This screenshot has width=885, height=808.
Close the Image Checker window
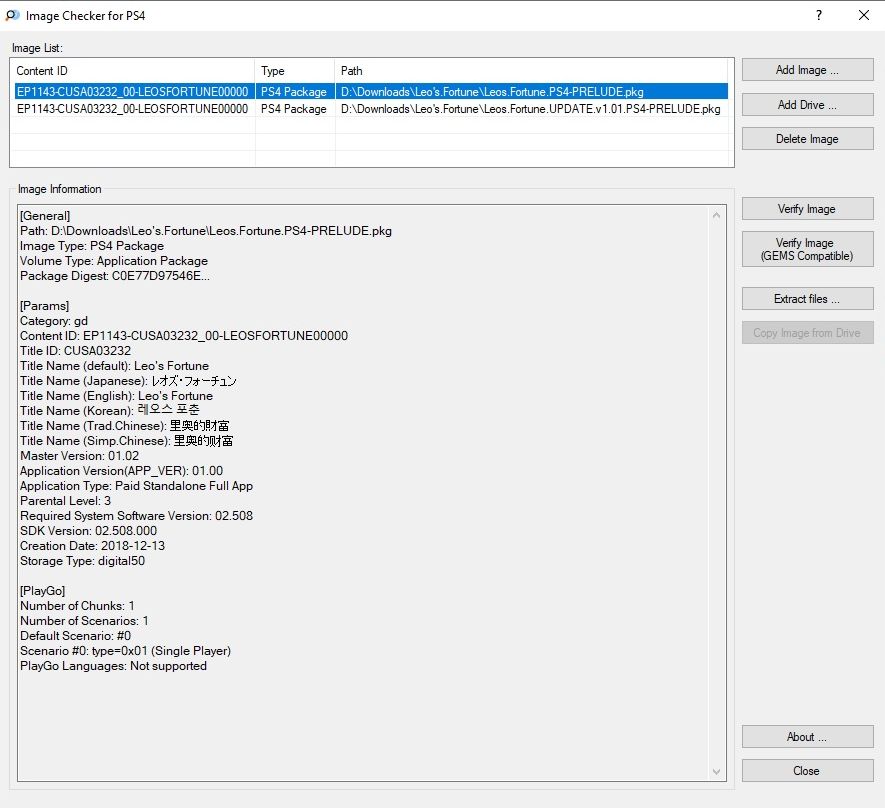point(864,15)
